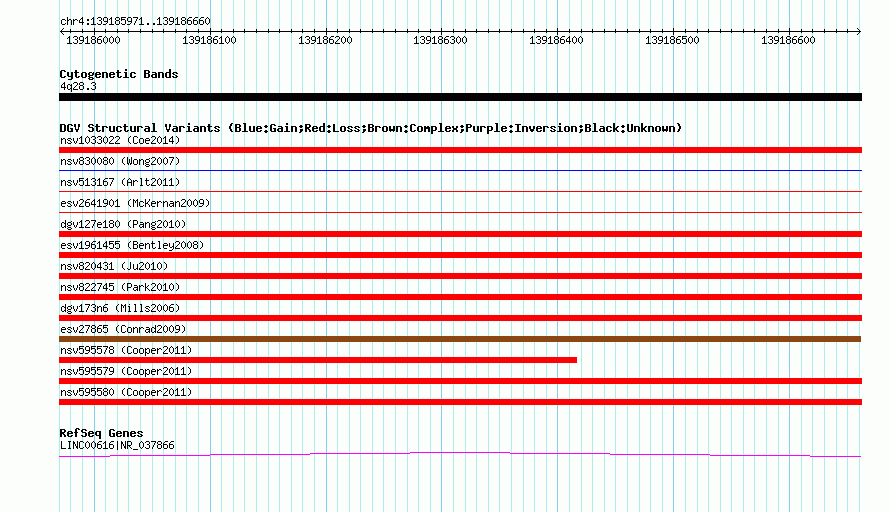Image resolution: width=890 pixels, height=512 pixels.
Task: Click ruler position 139186200
Action: point(325,40)
